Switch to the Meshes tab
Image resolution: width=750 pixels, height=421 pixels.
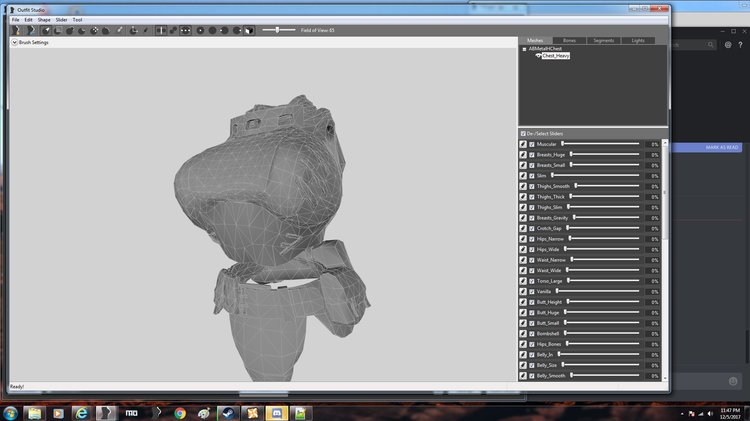[535, 41]
